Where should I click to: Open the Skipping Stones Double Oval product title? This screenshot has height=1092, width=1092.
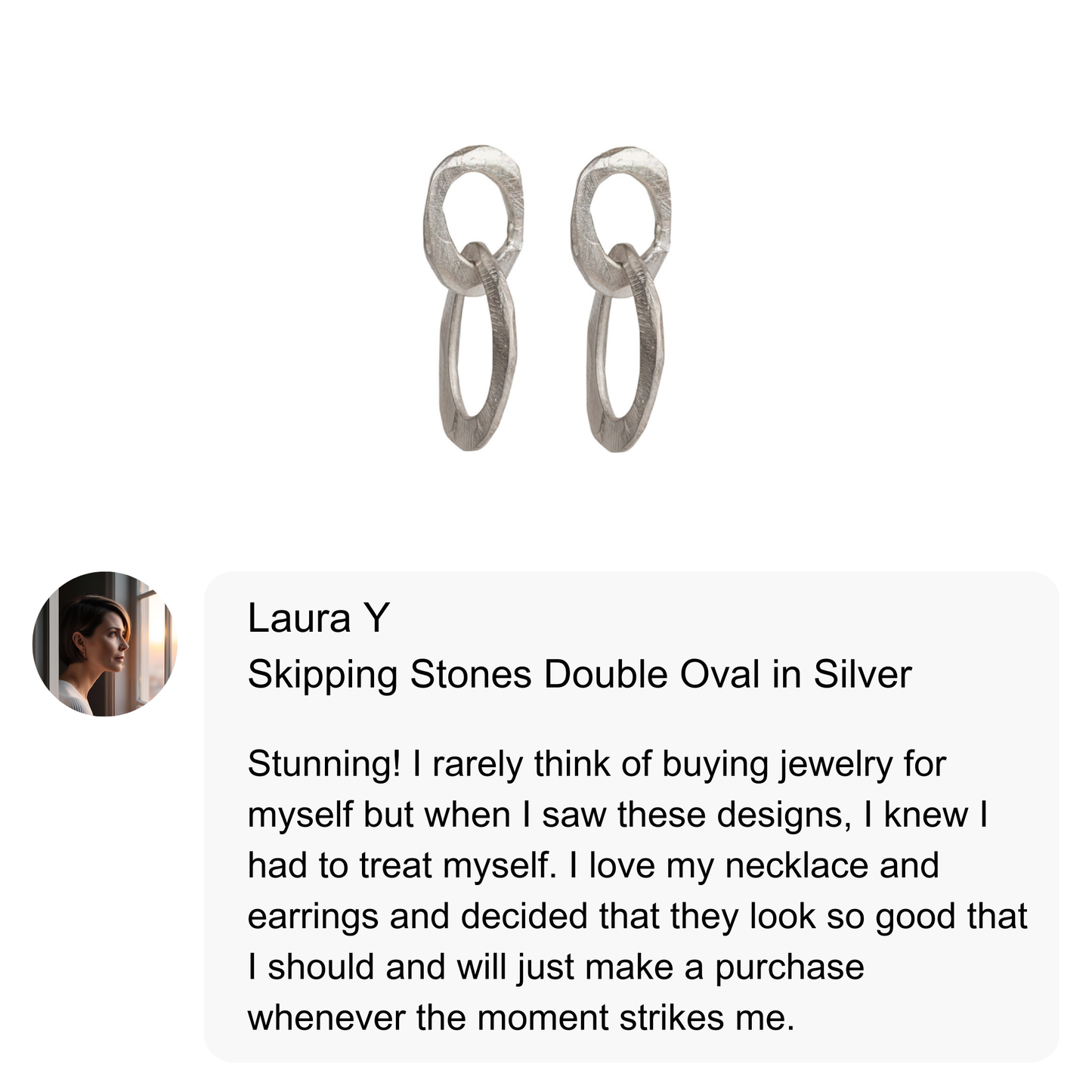click(579, 674)
